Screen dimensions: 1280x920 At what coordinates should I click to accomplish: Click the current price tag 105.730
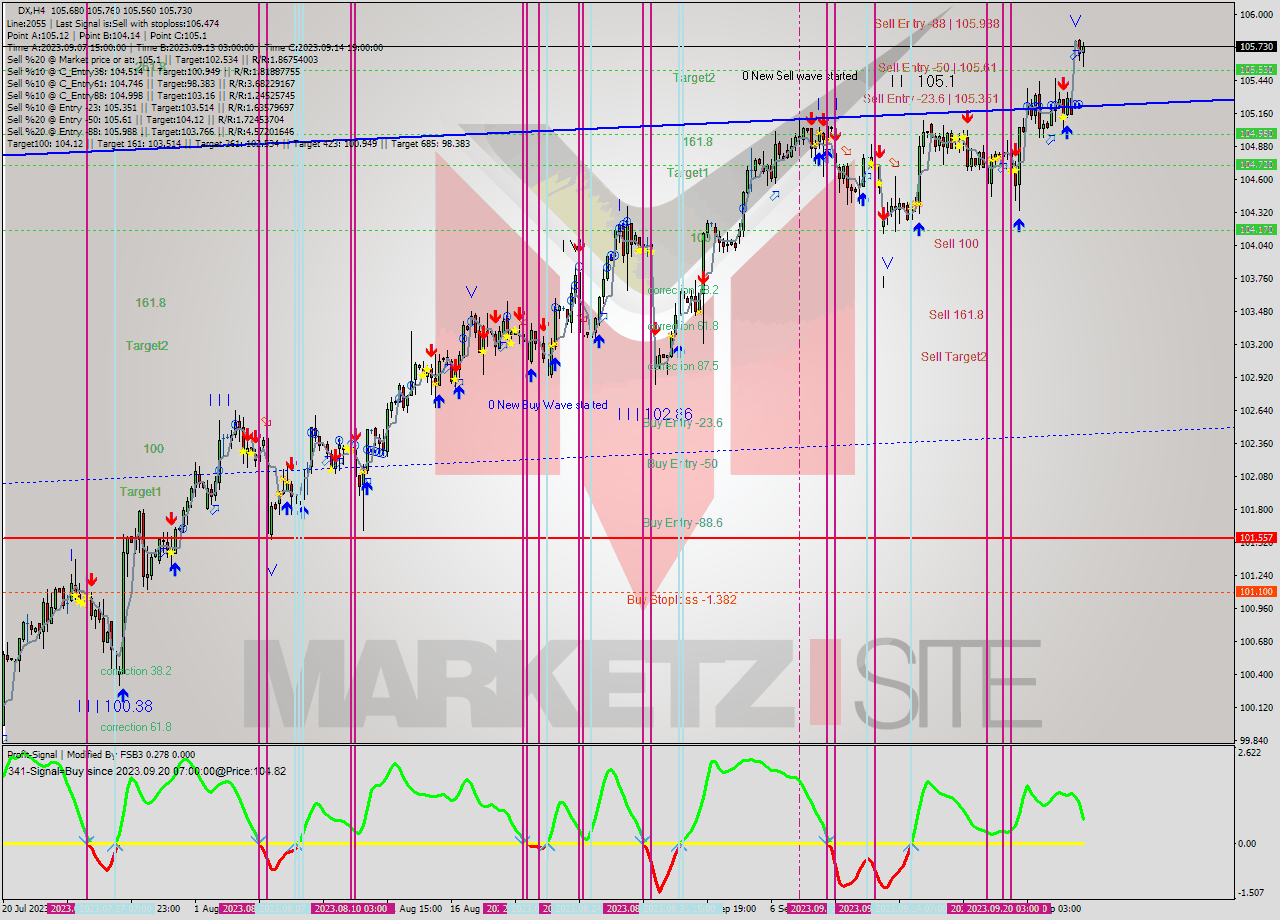click(1255, 47)
